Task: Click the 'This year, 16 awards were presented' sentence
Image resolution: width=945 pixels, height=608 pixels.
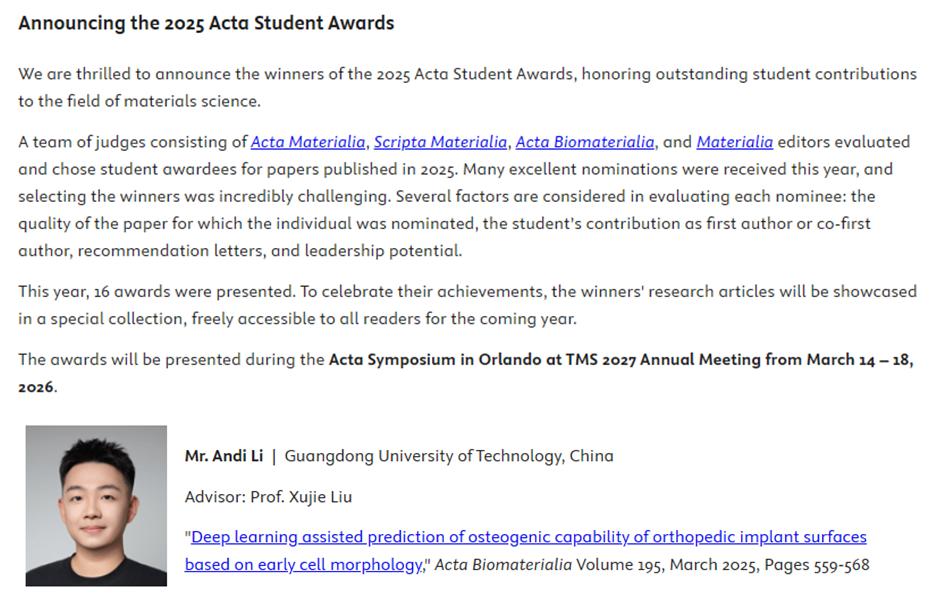Action: pos(157,292)
